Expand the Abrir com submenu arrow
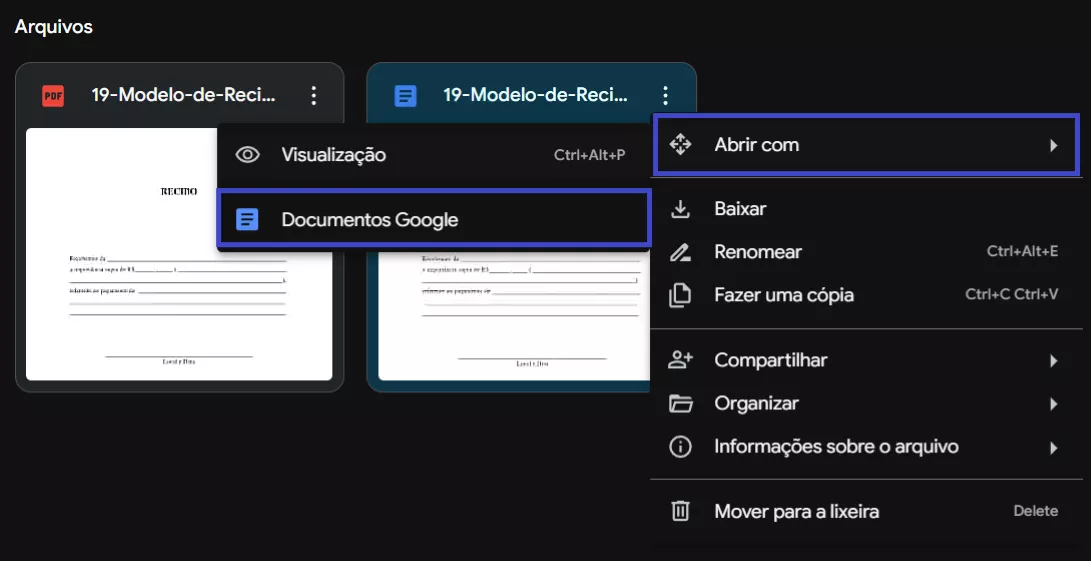 pos(1053,145)
